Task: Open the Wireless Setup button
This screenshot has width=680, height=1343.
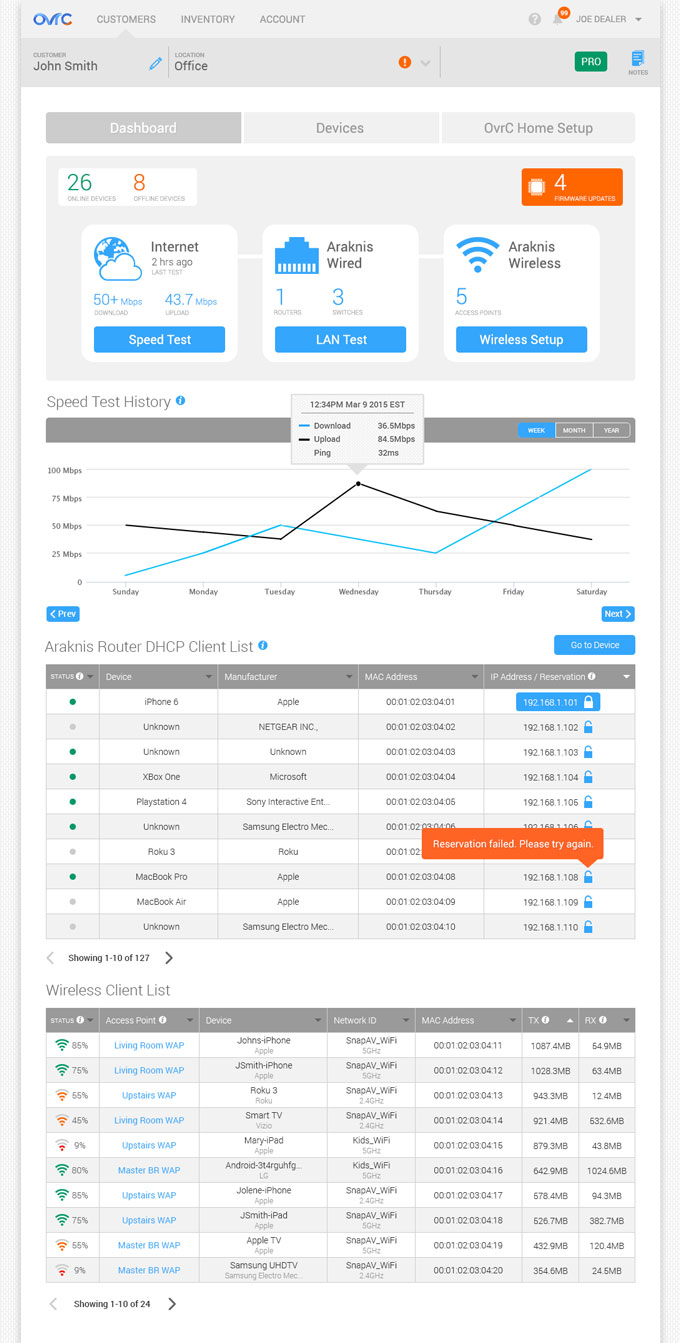Action: click(x=521, y=340)
